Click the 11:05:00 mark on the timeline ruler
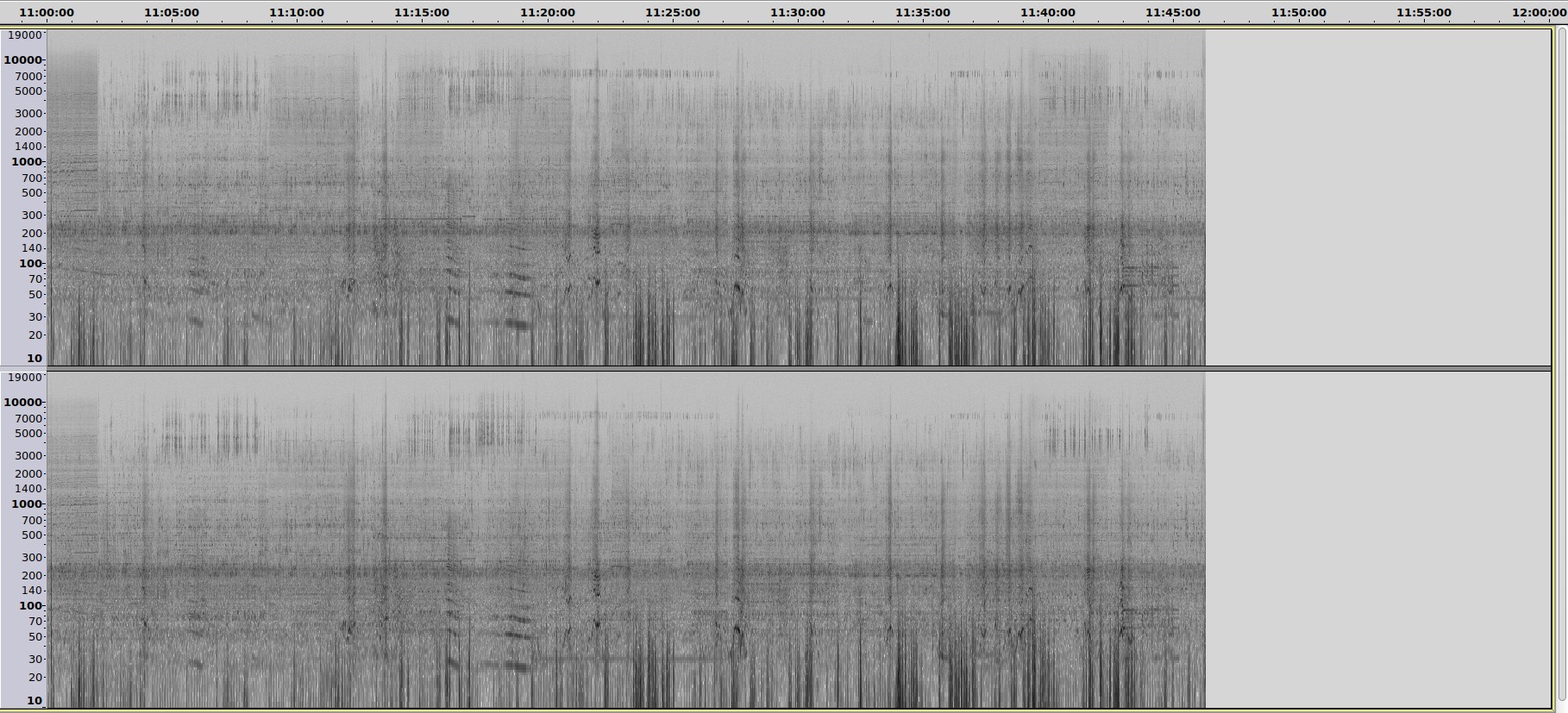The image size is (1568, 713). 172,12
